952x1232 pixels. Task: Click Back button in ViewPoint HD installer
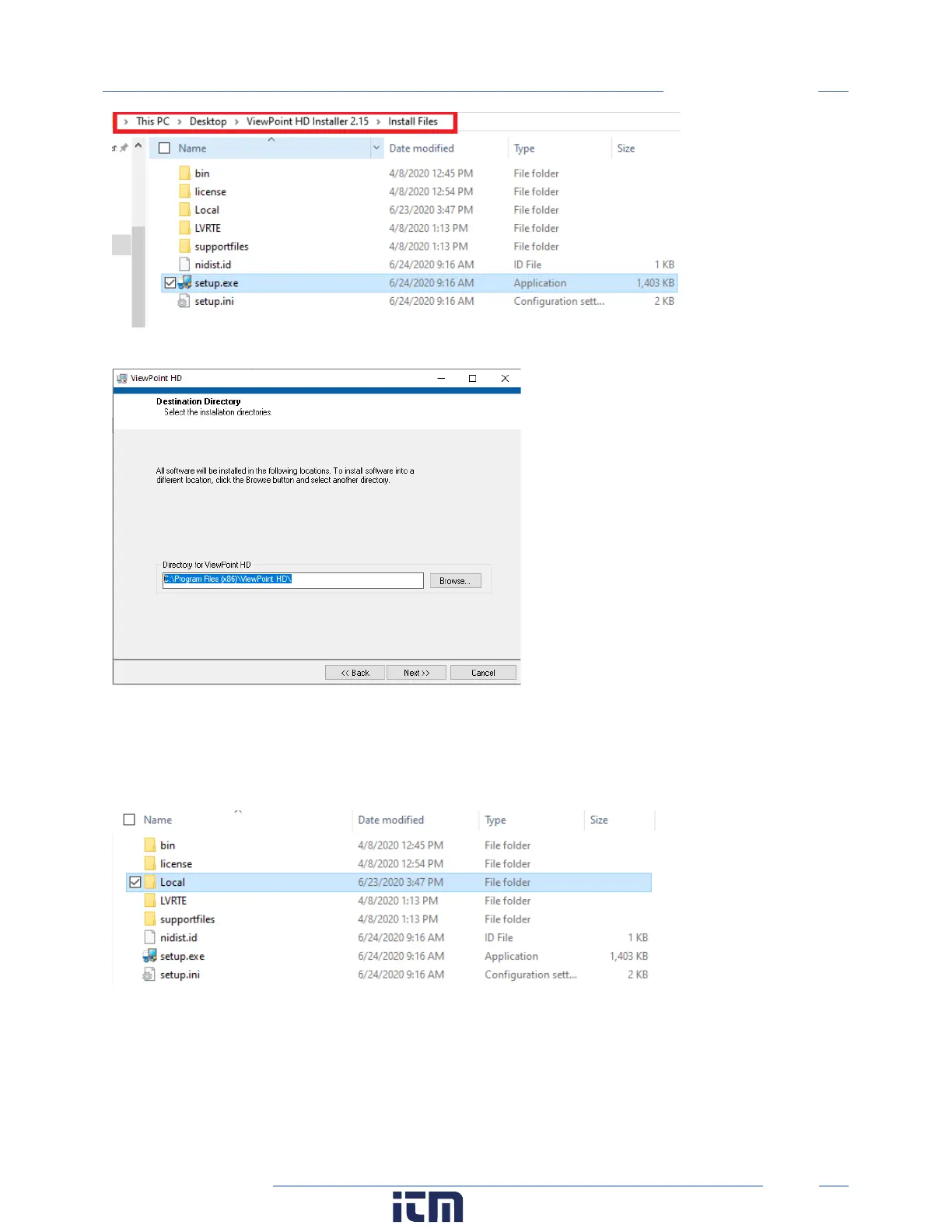coord(355,673)
